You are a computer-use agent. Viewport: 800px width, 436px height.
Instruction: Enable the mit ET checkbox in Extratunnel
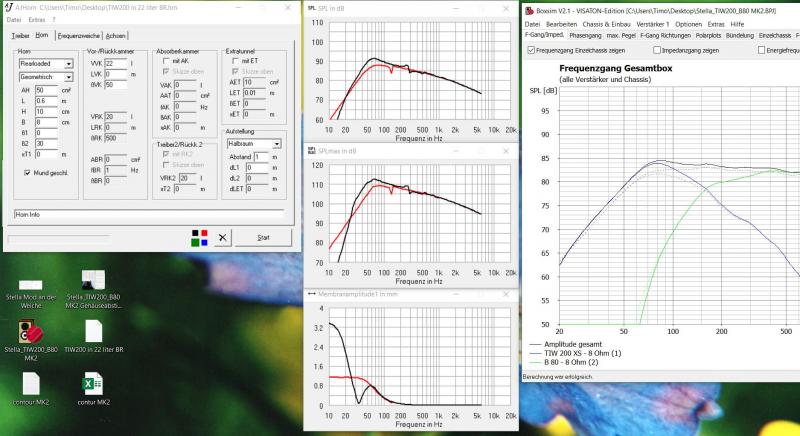[235, 61]
